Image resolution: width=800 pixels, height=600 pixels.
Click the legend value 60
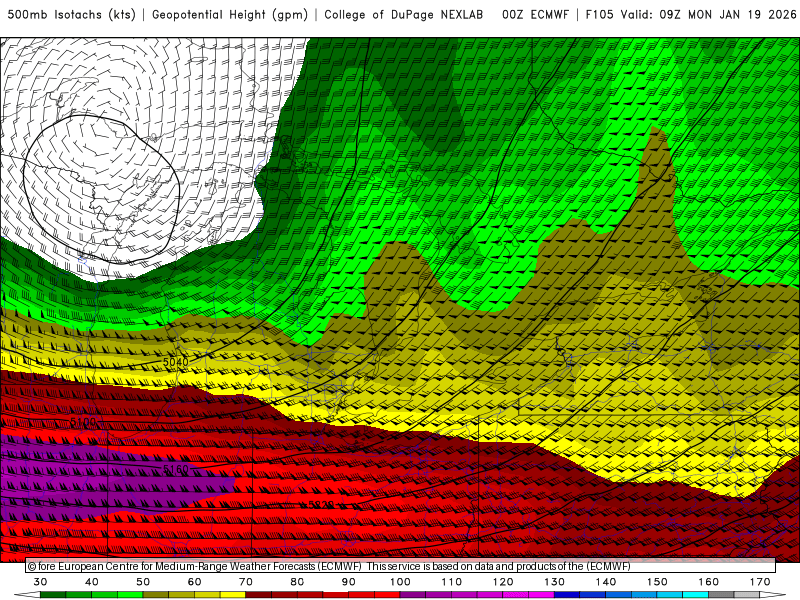click(x=194, y=582)
